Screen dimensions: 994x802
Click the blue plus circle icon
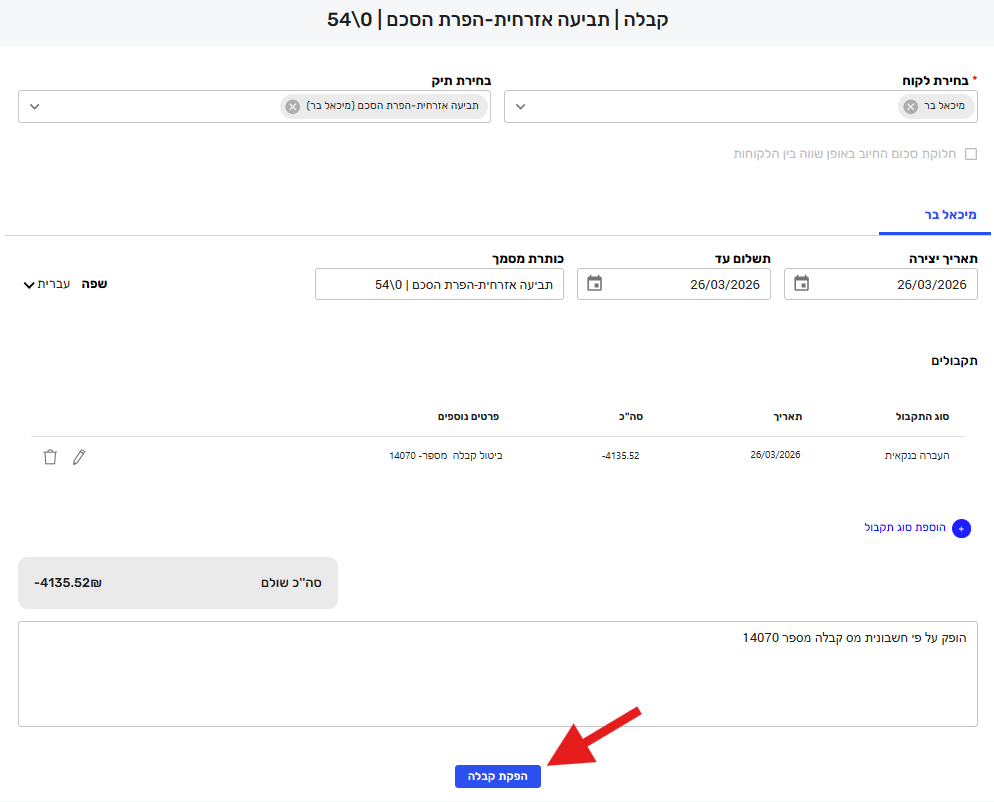click(x=961, y=529)
